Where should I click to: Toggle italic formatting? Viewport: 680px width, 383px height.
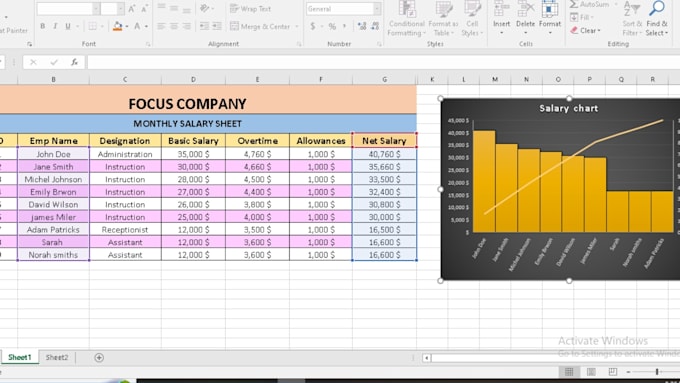55,26
